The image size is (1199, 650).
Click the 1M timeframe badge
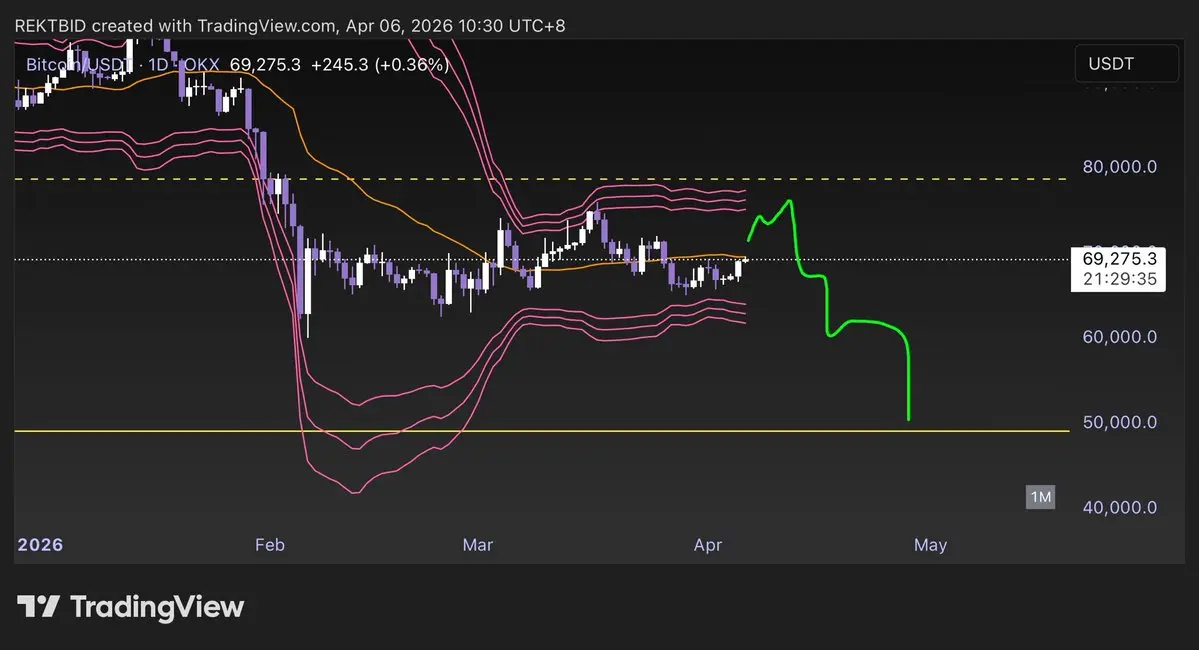(x=1040, y=497)
